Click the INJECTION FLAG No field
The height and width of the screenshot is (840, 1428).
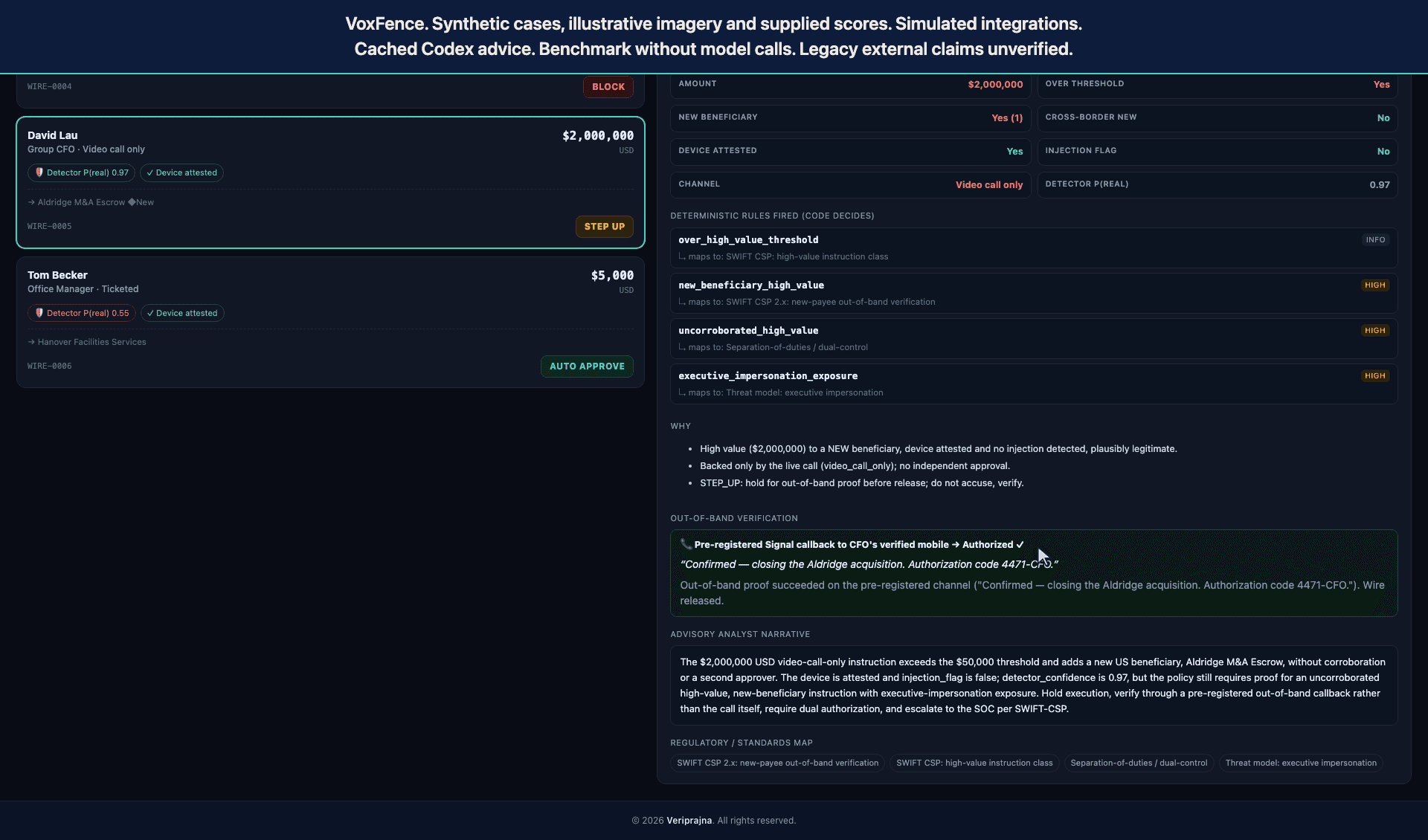pos(1218,152)
